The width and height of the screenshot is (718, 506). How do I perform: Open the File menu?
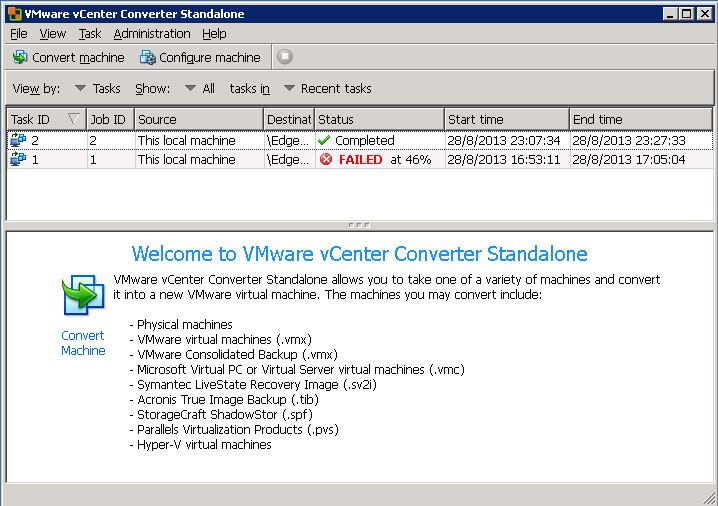tap(18, 34)
